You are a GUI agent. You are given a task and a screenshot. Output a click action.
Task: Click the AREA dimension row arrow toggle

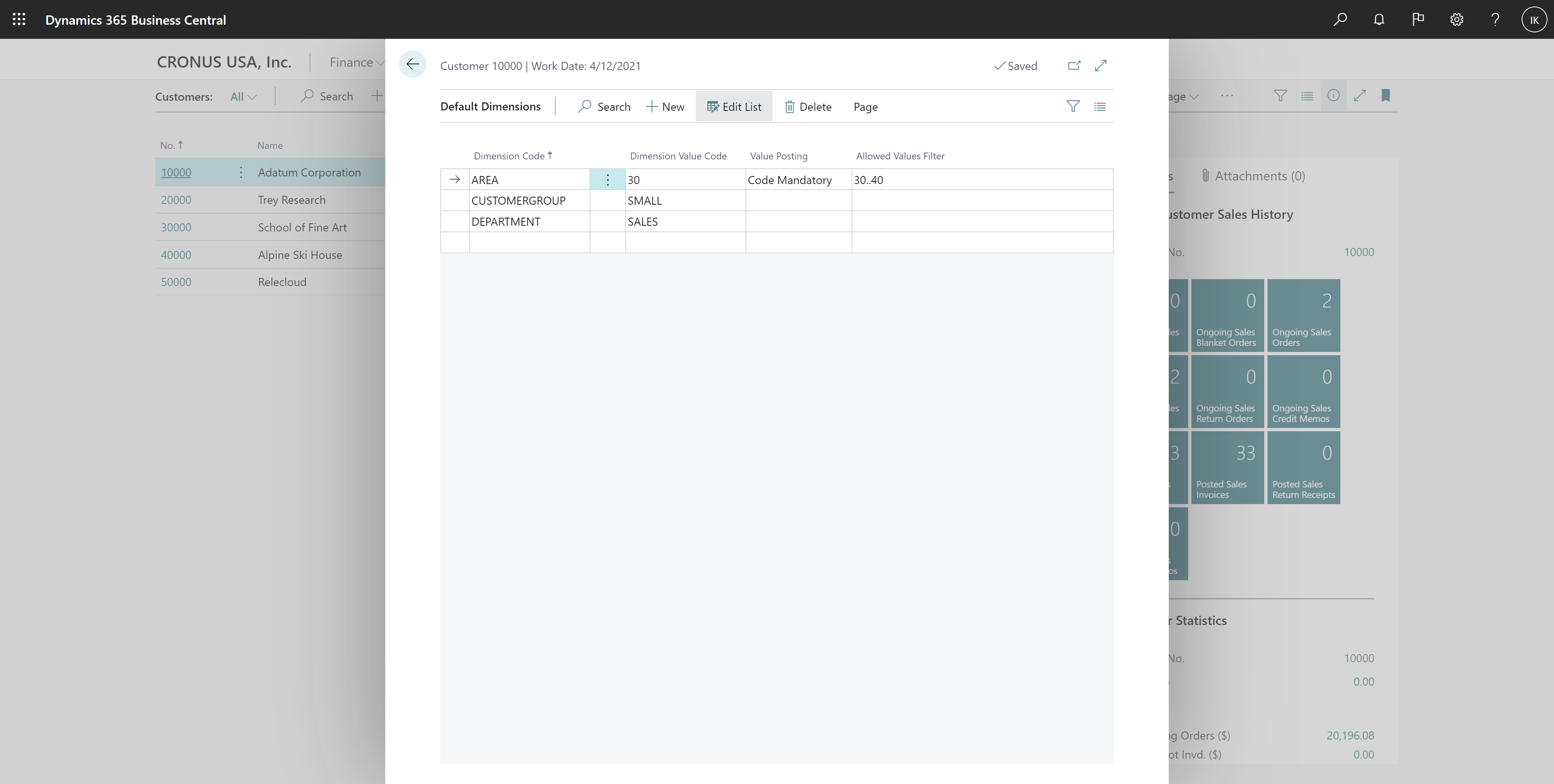tap(454, 179)
